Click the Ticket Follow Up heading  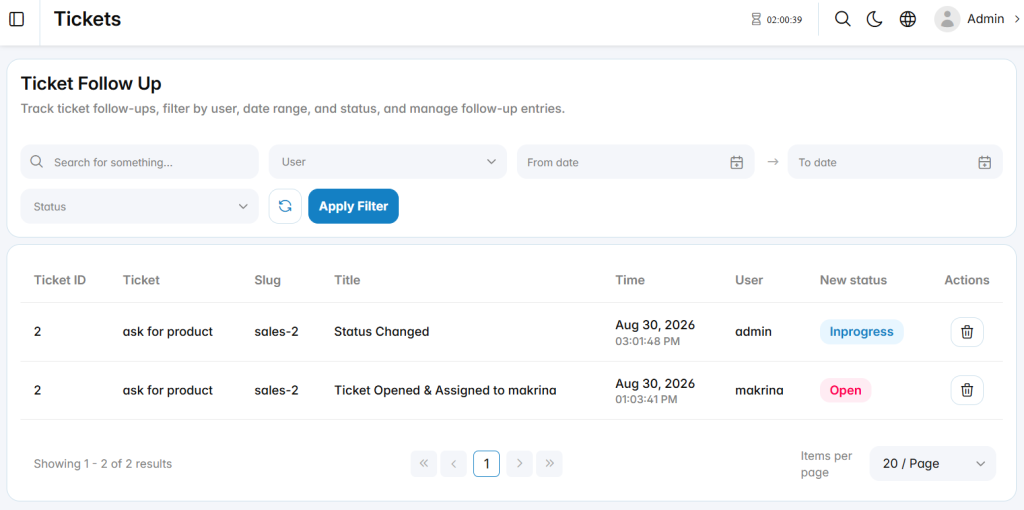91,84
